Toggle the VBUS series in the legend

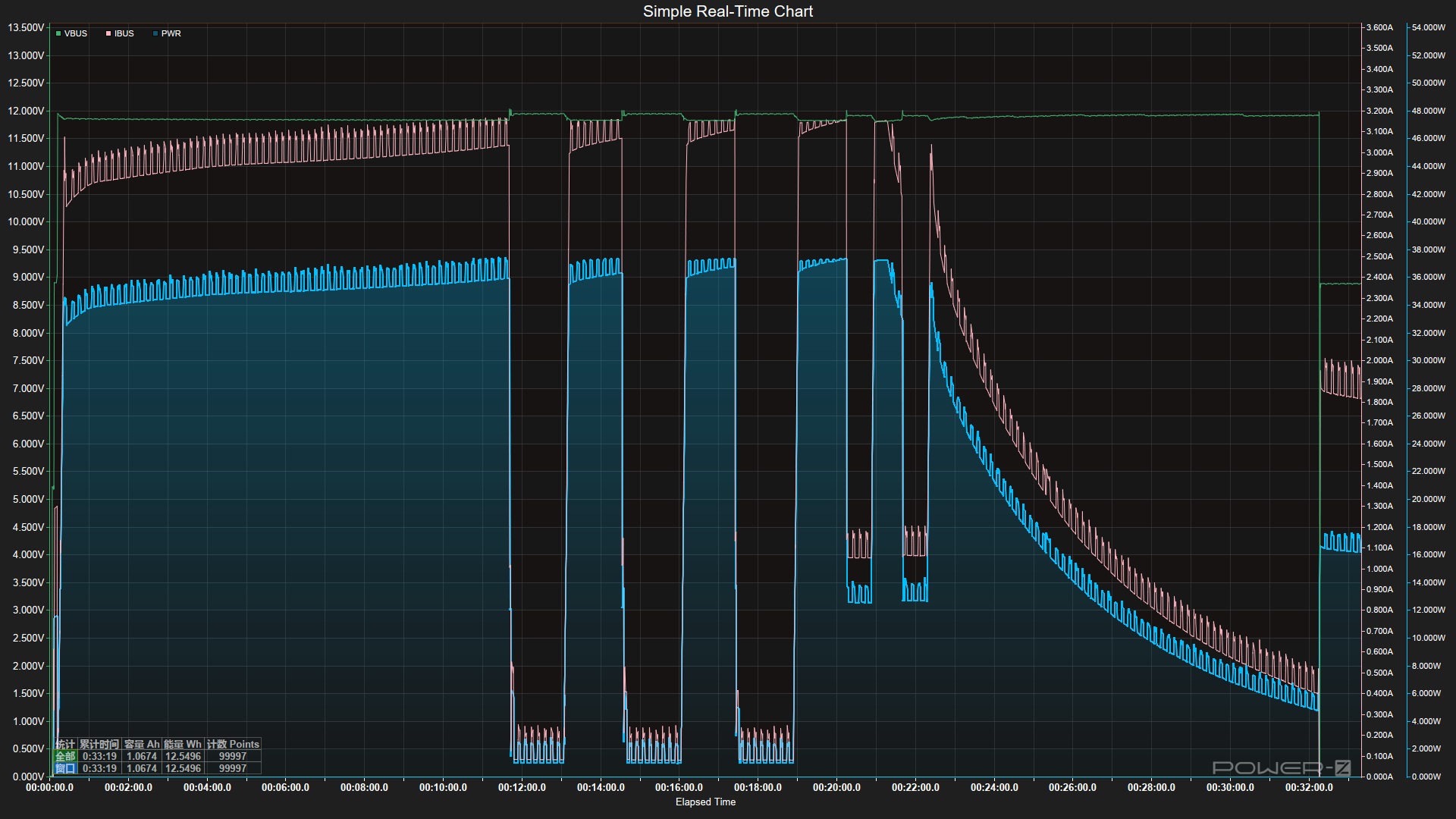tap(72, 33)
